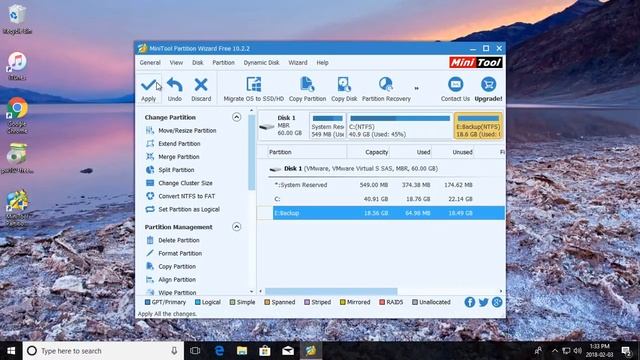Select the E:Backup partition row
Viewport: 640px width, 360px height.
388,213
